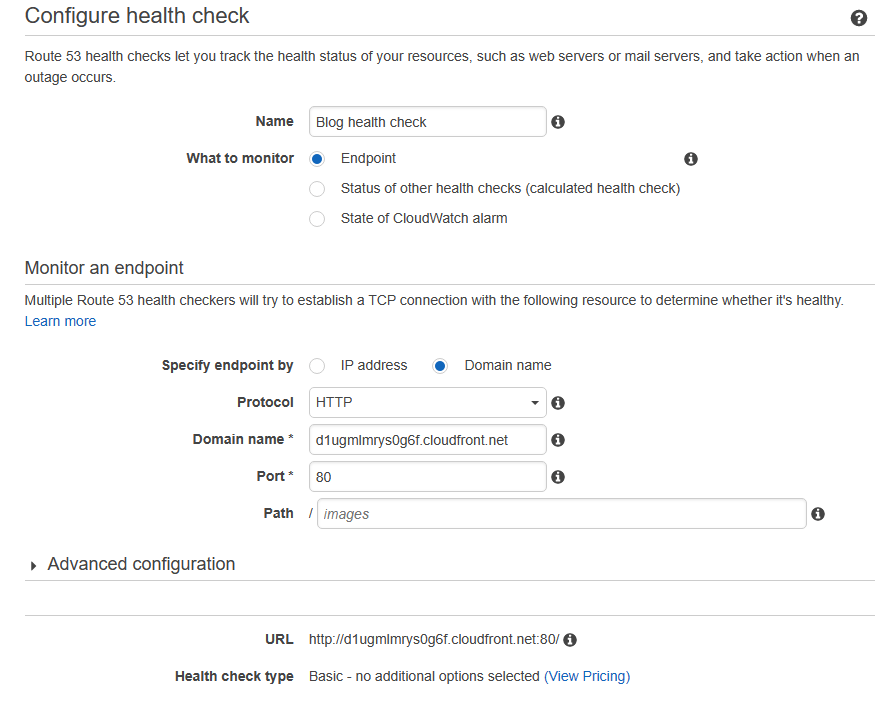The width and height of the screenshot is (885, 728).
Task: Click info icon beside the URL value
Action: coord(570,640)
